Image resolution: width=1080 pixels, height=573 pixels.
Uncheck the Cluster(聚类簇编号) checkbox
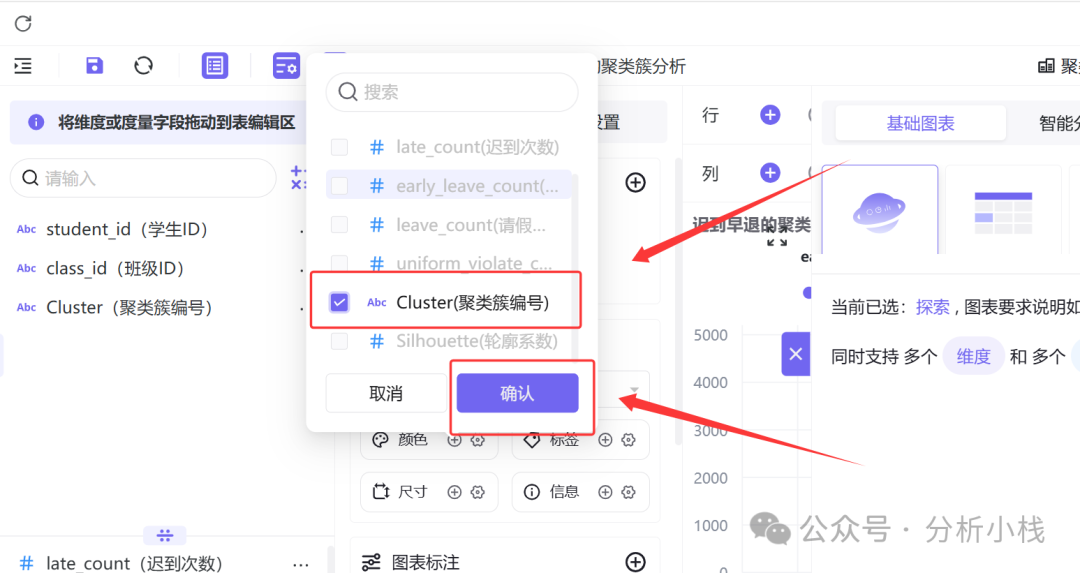[340, 302]
